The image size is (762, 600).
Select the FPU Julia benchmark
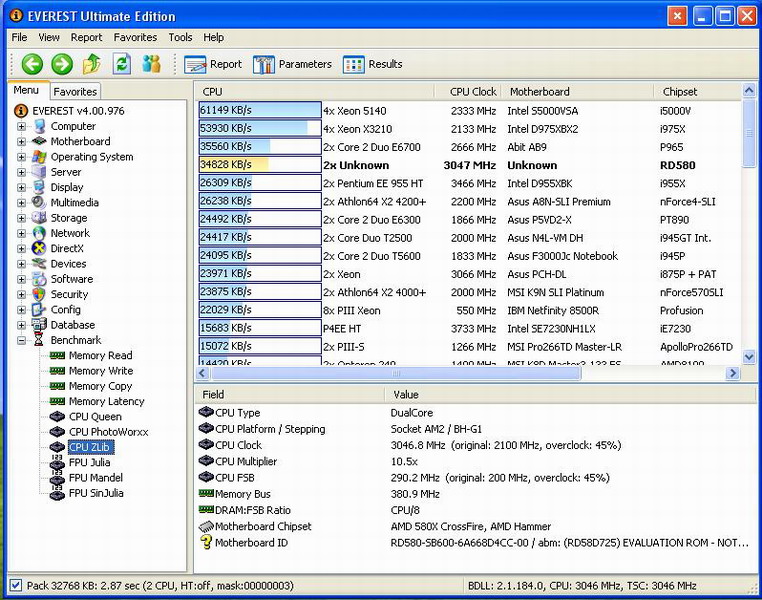pos(89,463)
